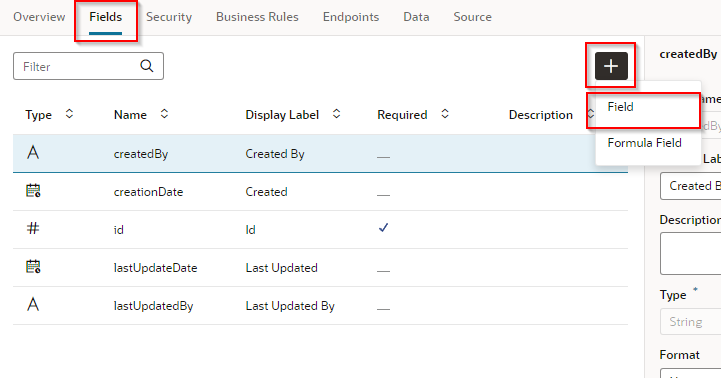Click the plus add-field button
The width and height of the screenshot is (721, 378).
611,66
